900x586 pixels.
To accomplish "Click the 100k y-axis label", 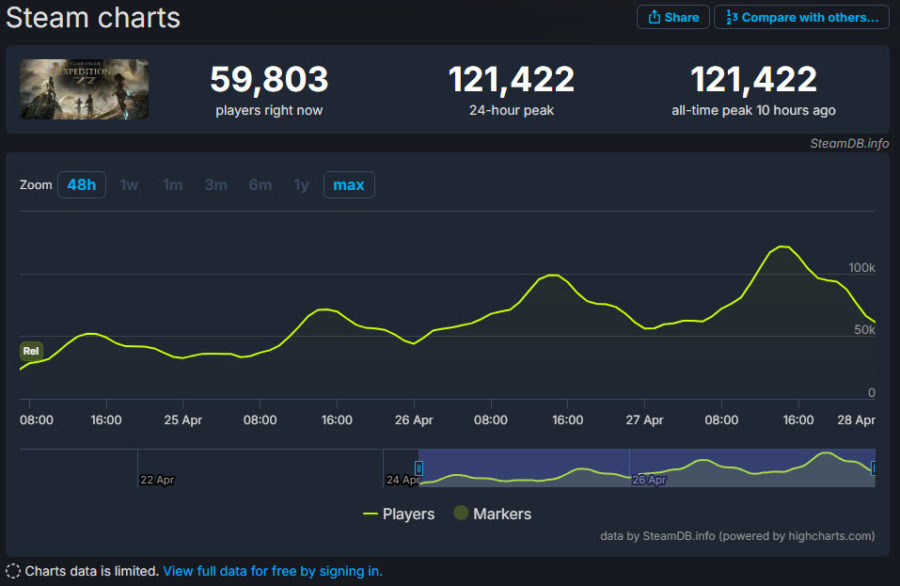I will [862, 267].
